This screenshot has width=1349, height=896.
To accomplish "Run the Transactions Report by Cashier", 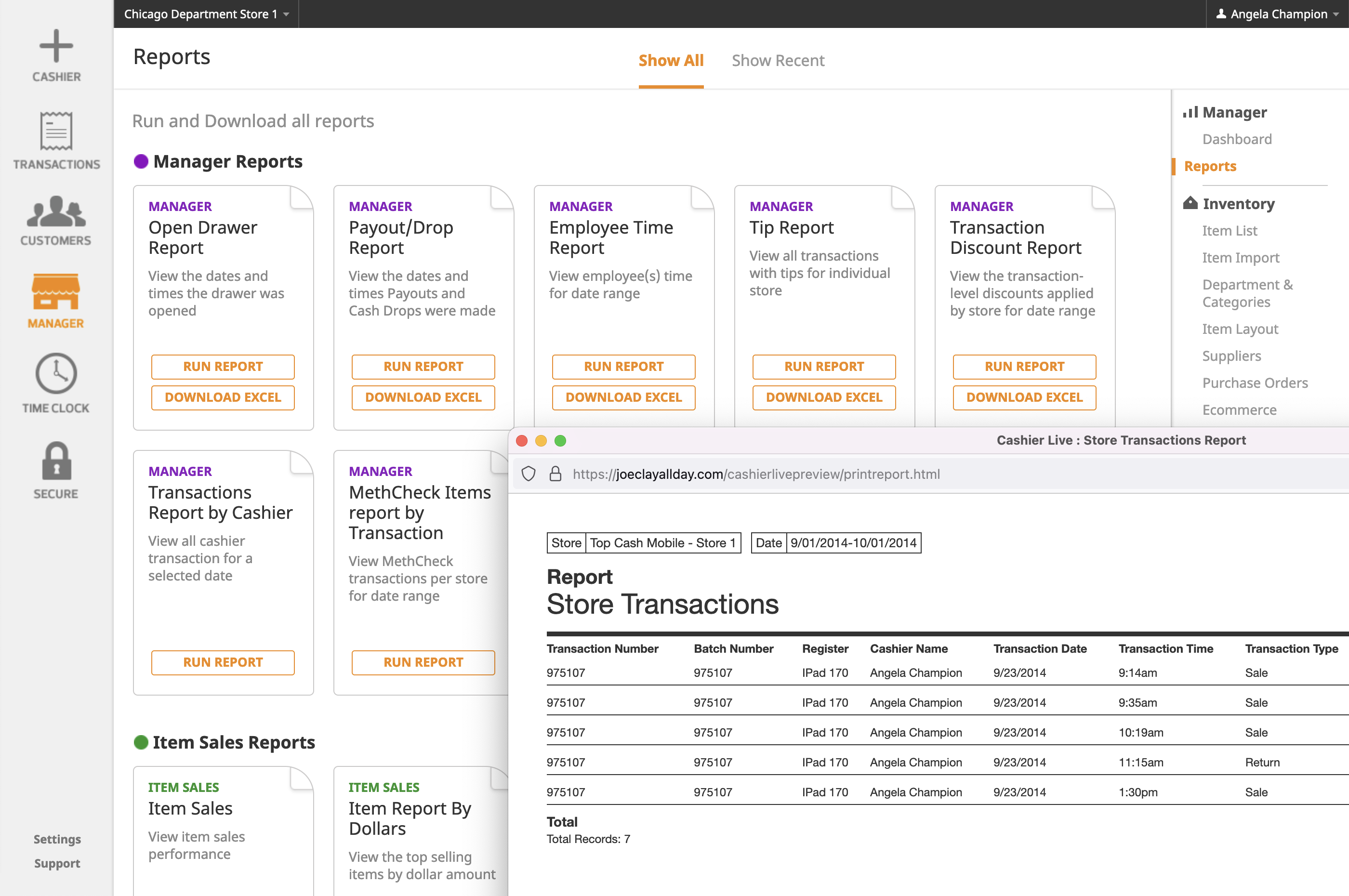I will pos(223,662).
